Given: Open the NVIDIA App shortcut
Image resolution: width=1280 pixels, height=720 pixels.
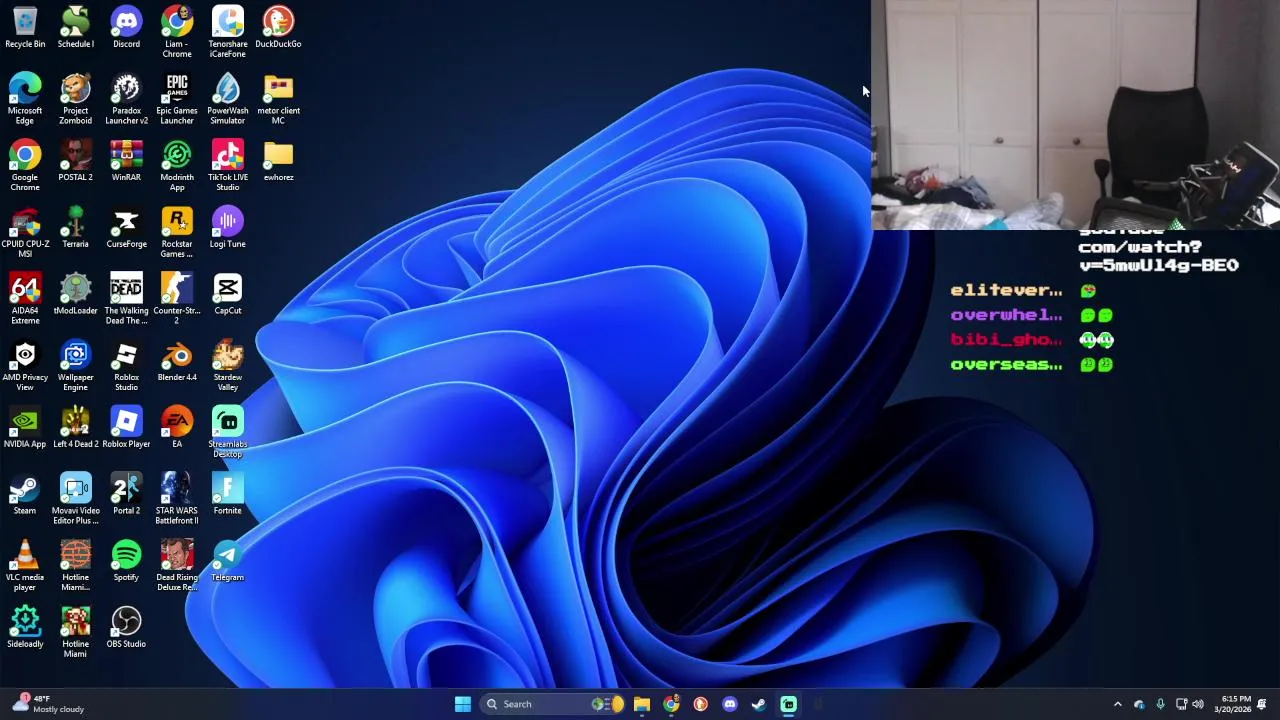Looking at the screenshot, I should pyautogui.click(x=25, y=428).
